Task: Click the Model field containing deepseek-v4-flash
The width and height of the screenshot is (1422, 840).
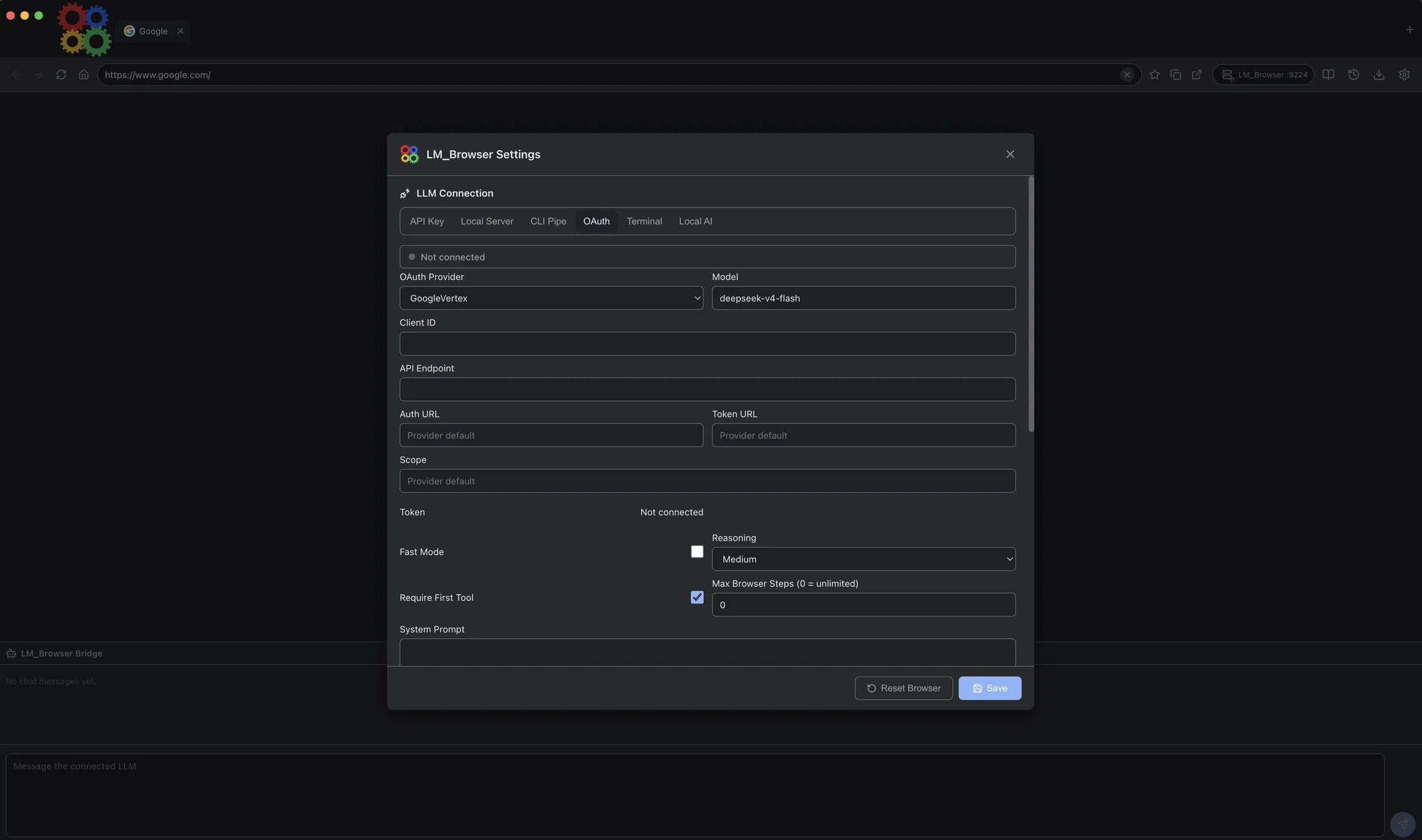Action: pos(864,299)
